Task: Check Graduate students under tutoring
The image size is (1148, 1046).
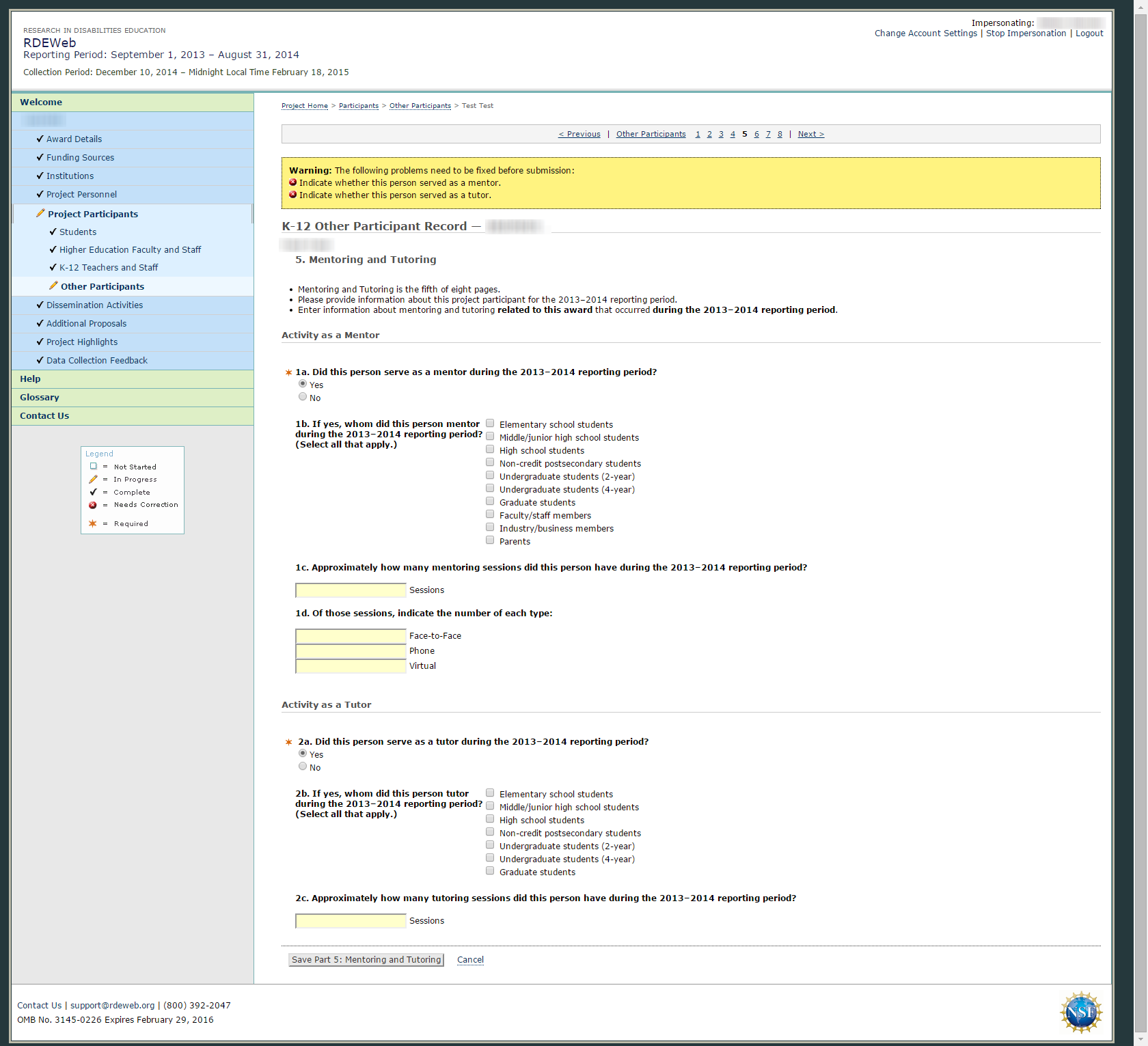Action: pyautogui.click(x=490, y=871)
